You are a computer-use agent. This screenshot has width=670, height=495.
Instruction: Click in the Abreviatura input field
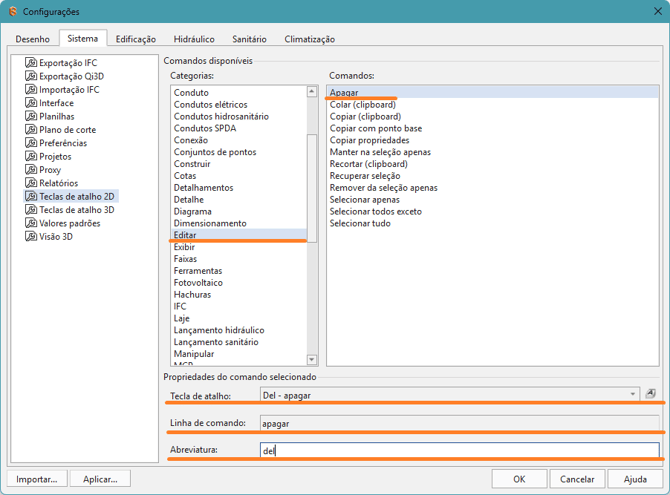[x=460, y=450]
